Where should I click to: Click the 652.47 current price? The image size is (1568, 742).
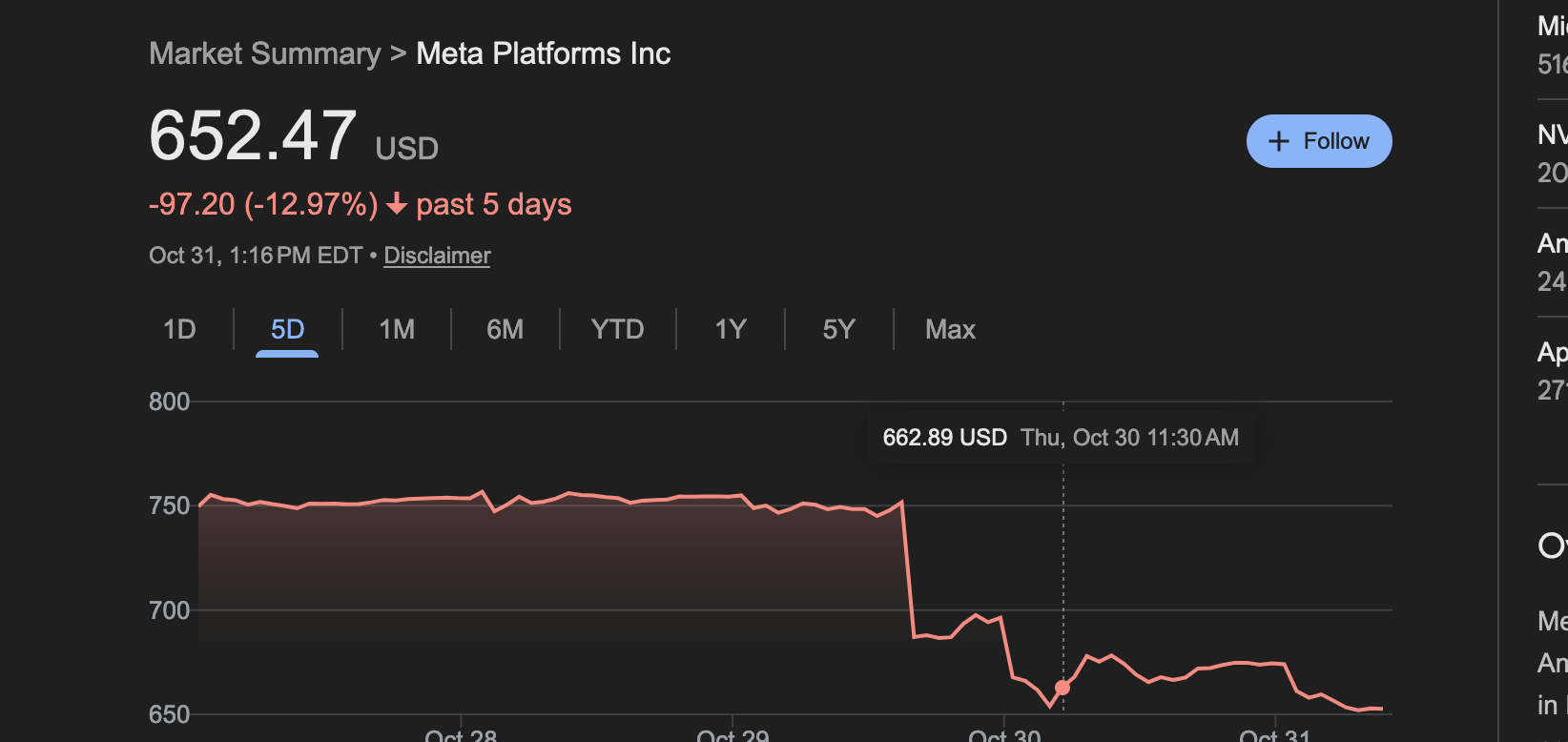pos(253,135)
